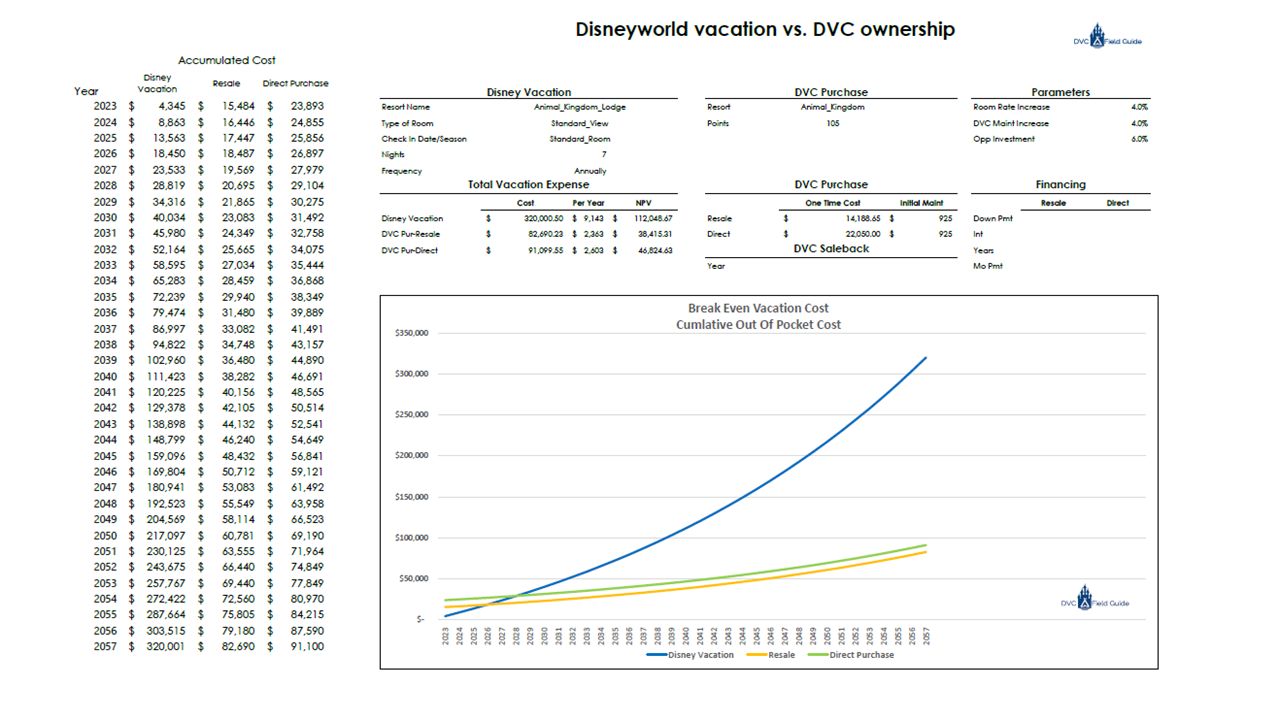Click the $350,000 label on the chart axis
This screenshot has width=1280, height=720.
coord(412,334)
